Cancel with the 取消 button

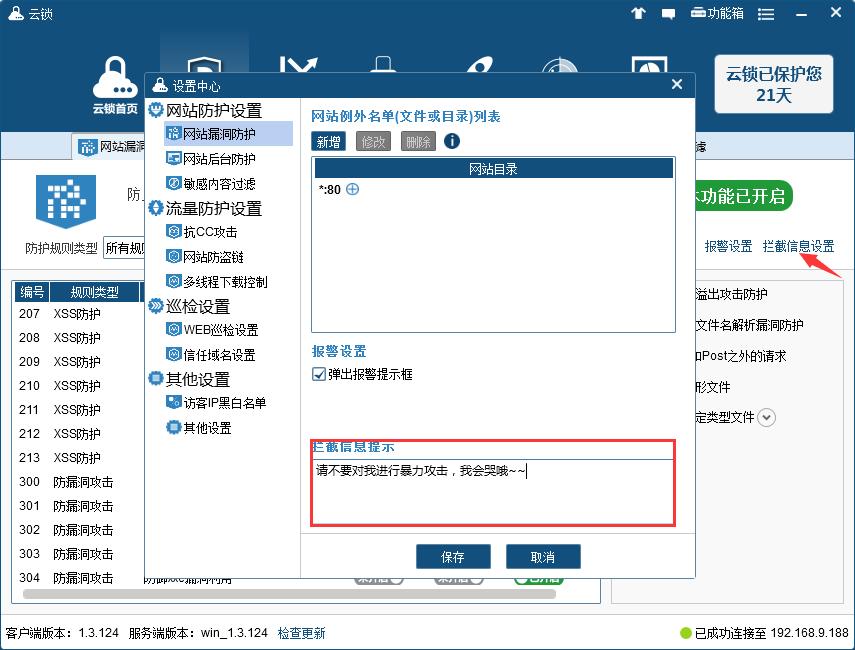click(x=543, y=557)
